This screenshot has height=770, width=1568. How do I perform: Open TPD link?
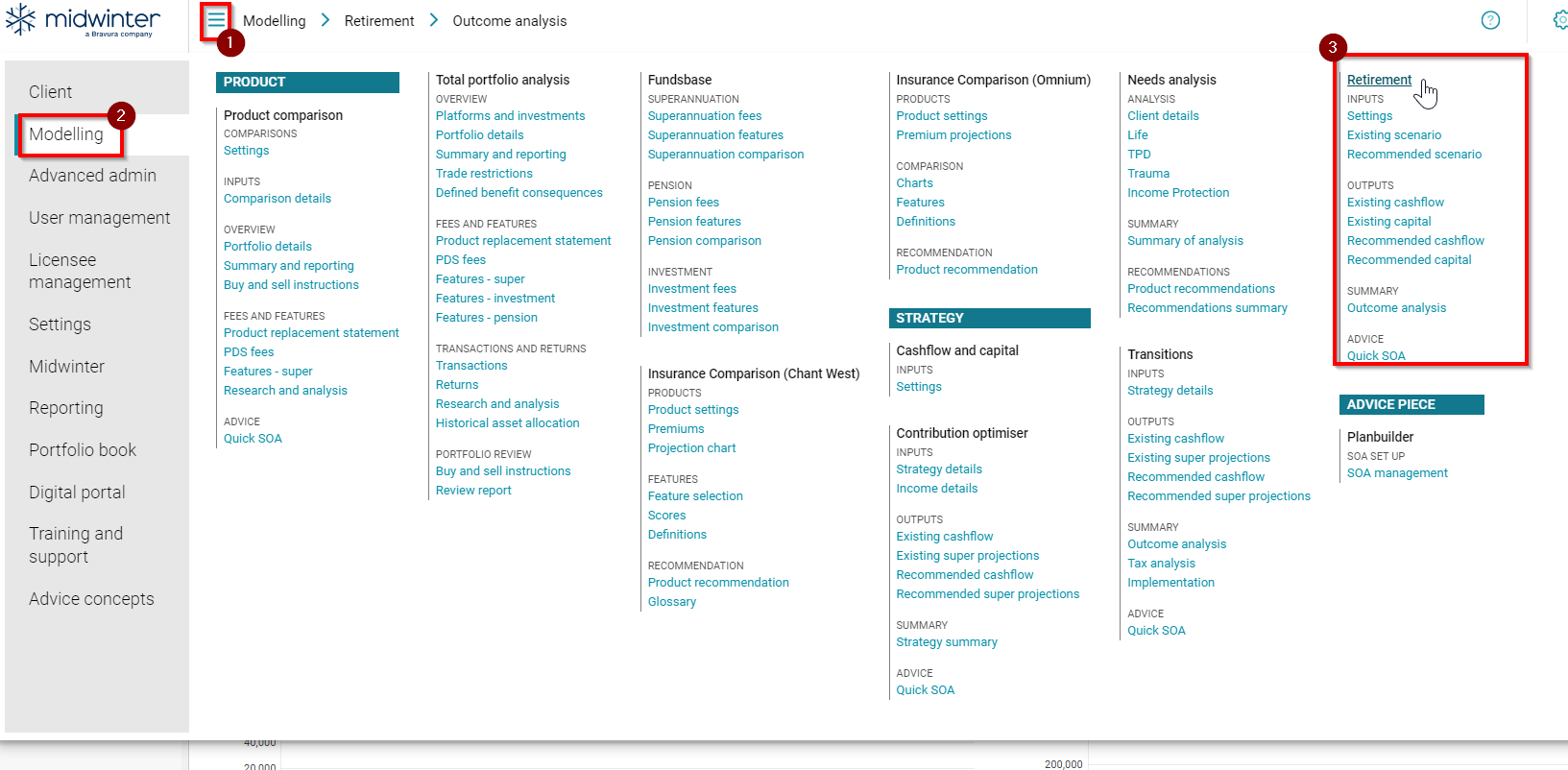tap(1139, 155)
